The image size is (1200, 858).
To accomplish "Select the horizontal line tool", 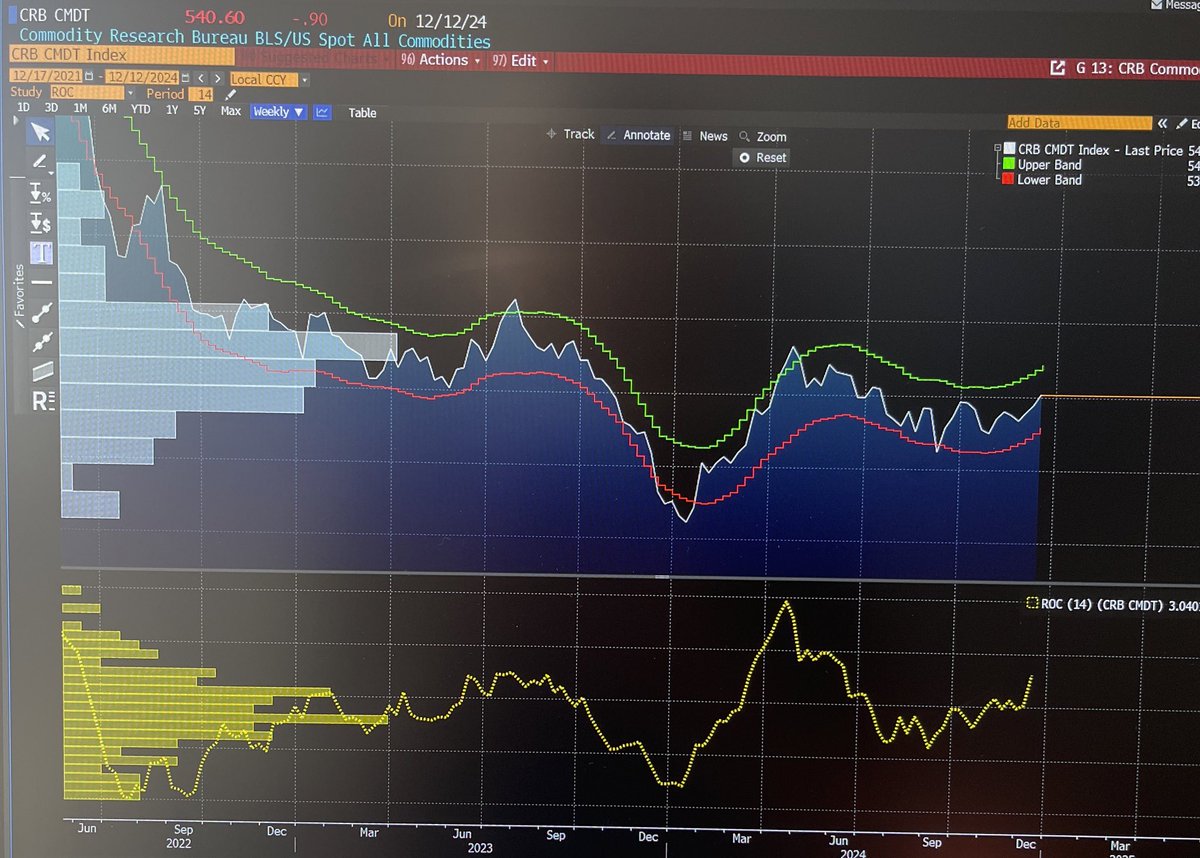I will pos(41,283).
